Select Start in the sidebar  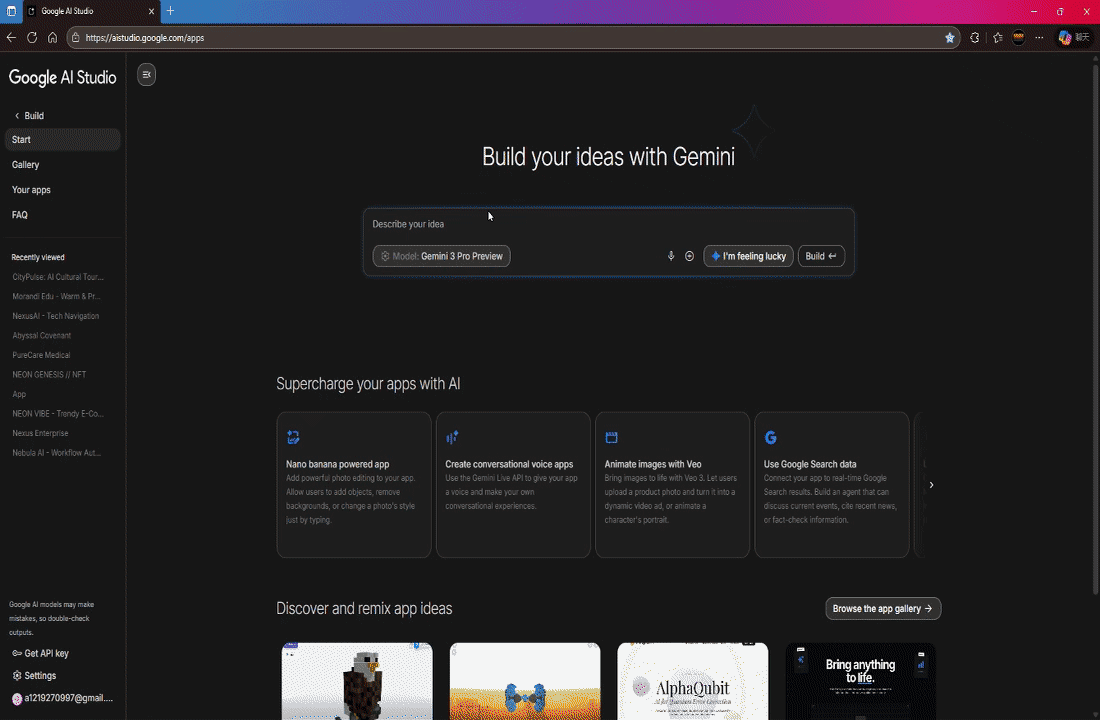pyautogui.click(x=62, y=140)
